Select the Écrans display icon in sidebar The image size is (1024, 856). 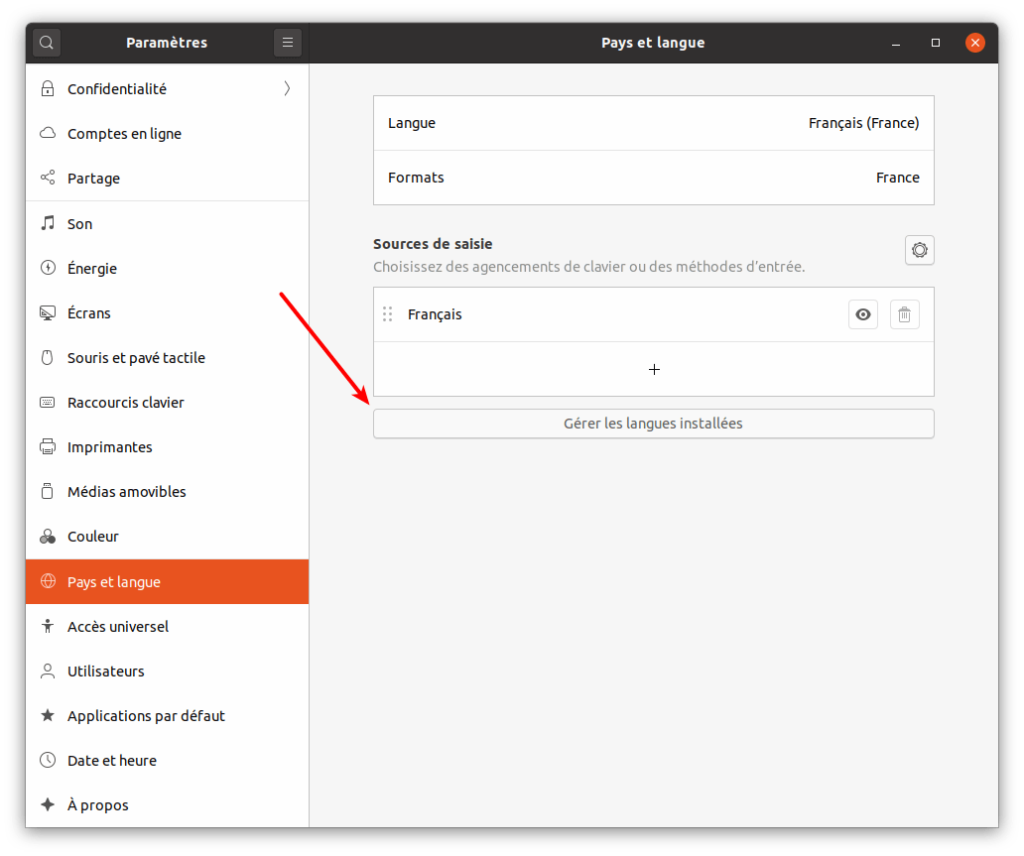[x=46, y=312]
